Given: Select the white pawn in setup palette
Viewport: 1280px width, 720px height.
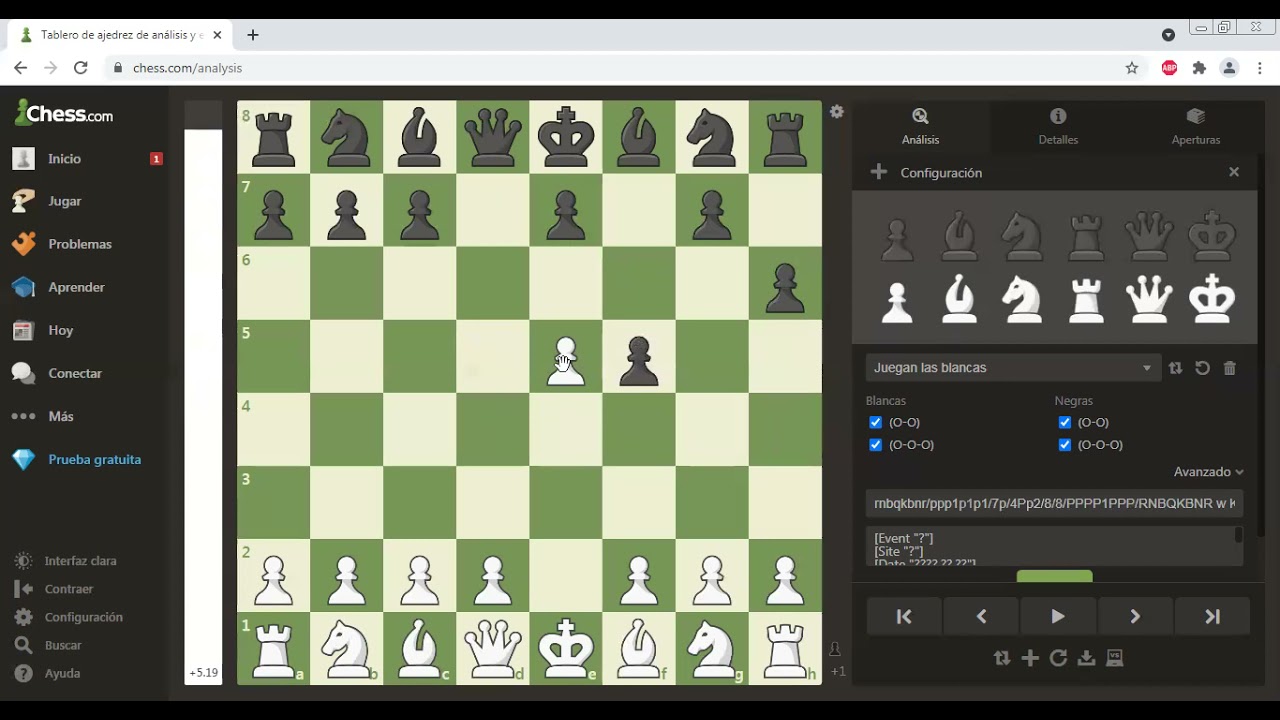Looking at the screenshot, I should coord(897,301).
